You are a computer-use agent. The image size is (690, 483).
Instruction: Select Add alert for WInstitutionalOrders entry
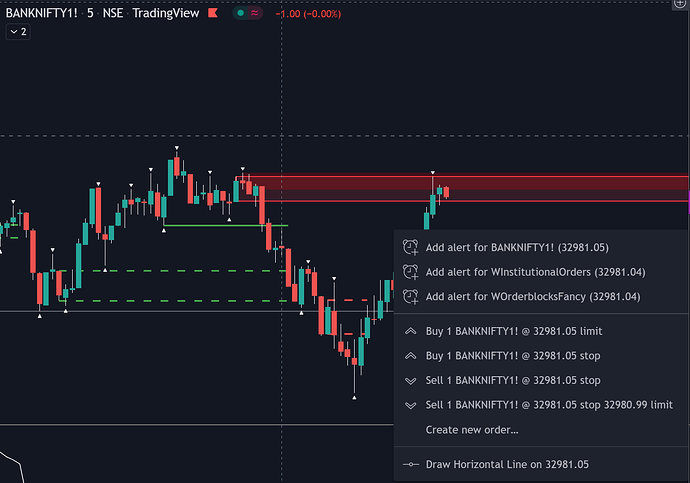pyautogui.click(x=541, y=272)
